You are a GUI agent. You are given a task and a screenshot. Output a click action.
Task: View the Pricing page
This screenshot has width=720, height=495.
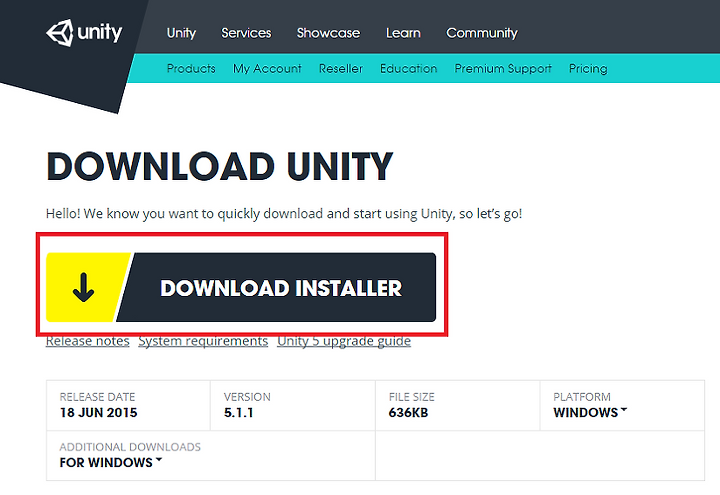click(588, 68)
